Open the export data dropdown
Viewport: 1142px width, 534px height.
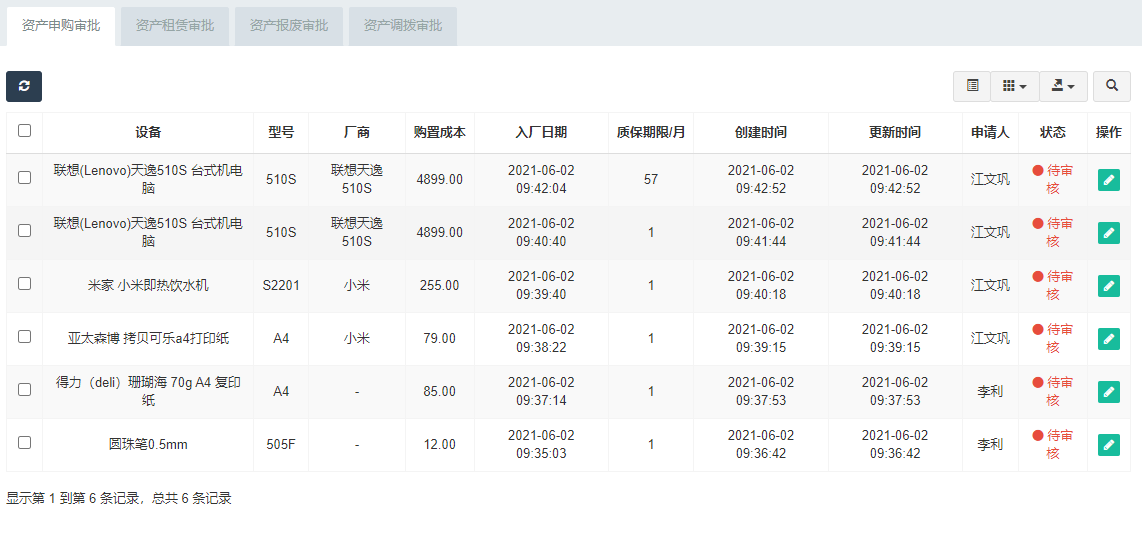(x=1063, y=86)
